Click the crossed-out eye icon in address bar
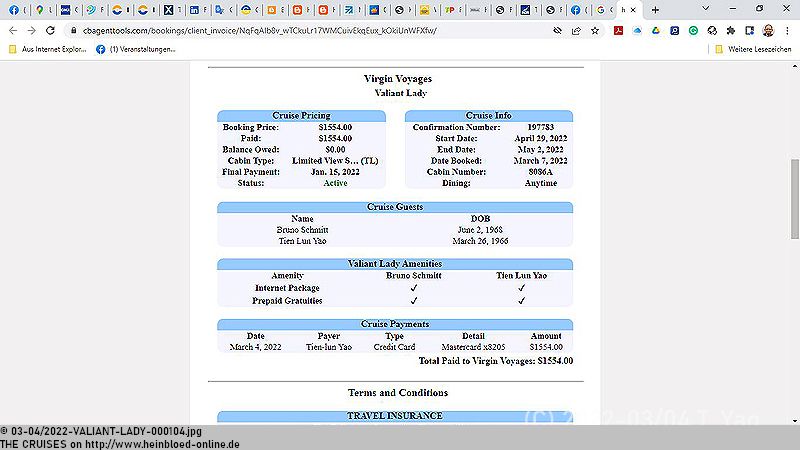800x450 pixels. click(557, 31)
